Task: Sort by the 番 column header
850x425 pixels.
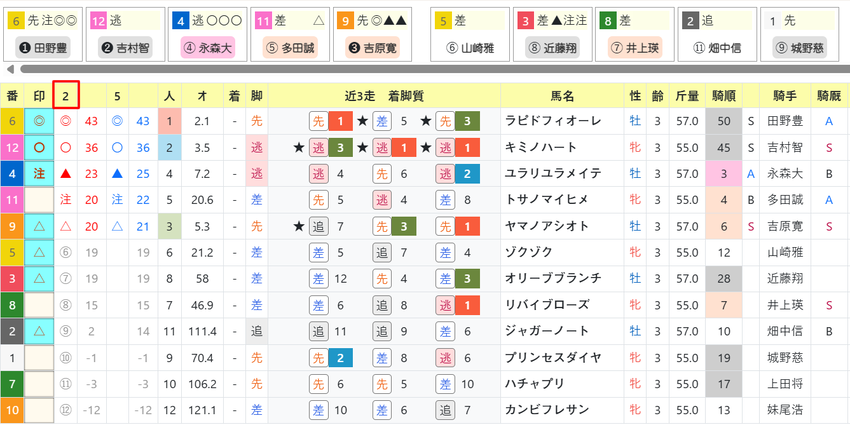Action: coord(12,96)
